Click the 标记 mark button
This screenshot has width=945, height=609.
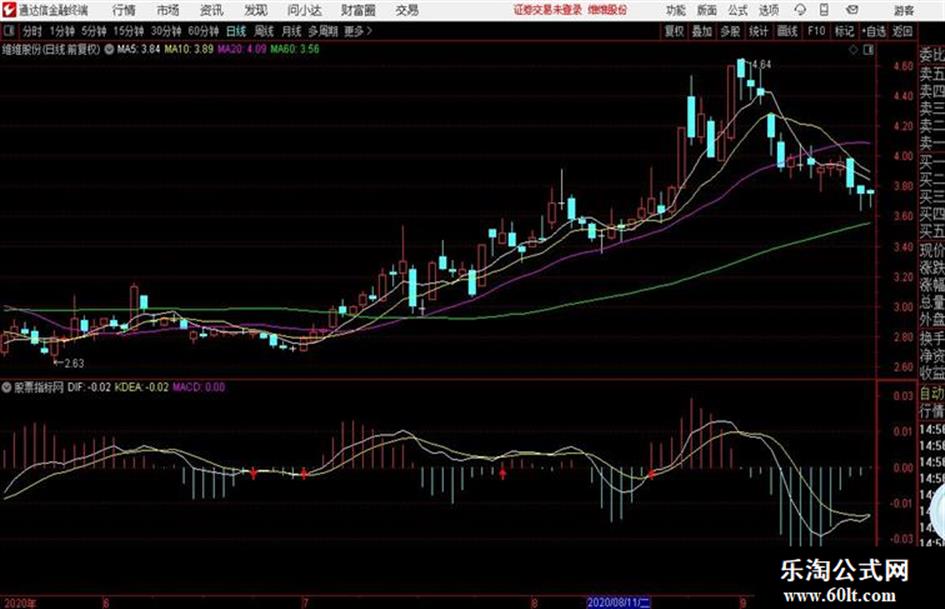click(845, 31)
